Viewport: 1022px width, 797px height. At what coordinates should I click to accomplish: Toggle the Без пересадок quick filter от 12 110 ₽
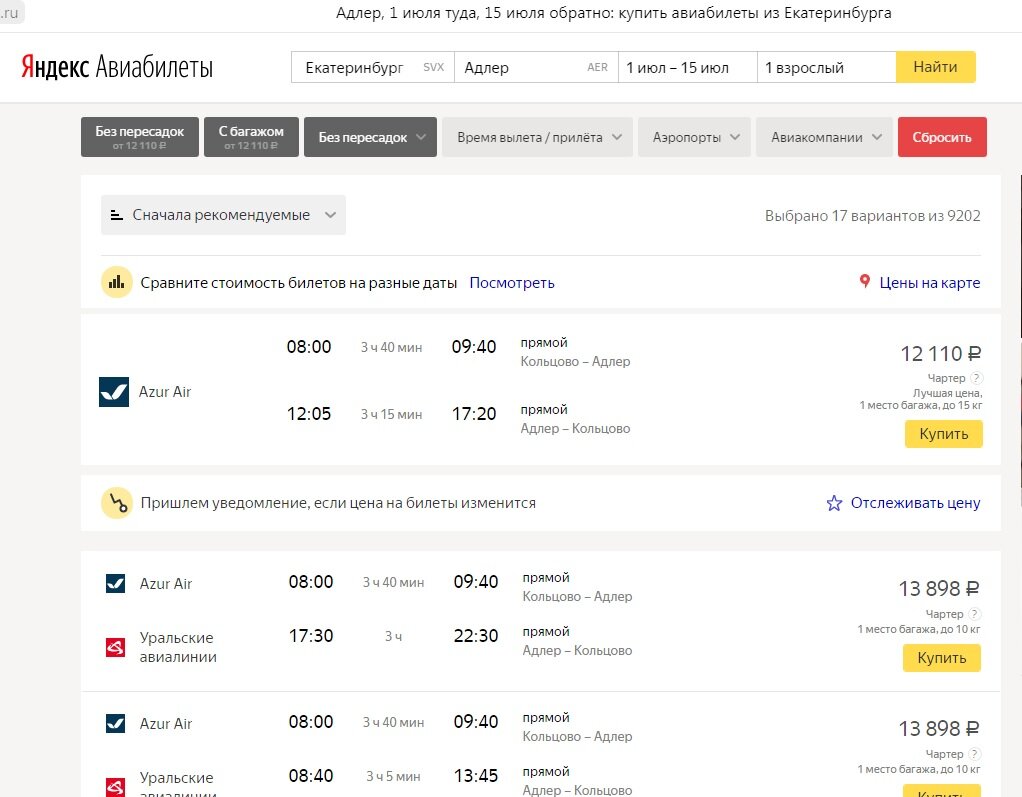139,137
